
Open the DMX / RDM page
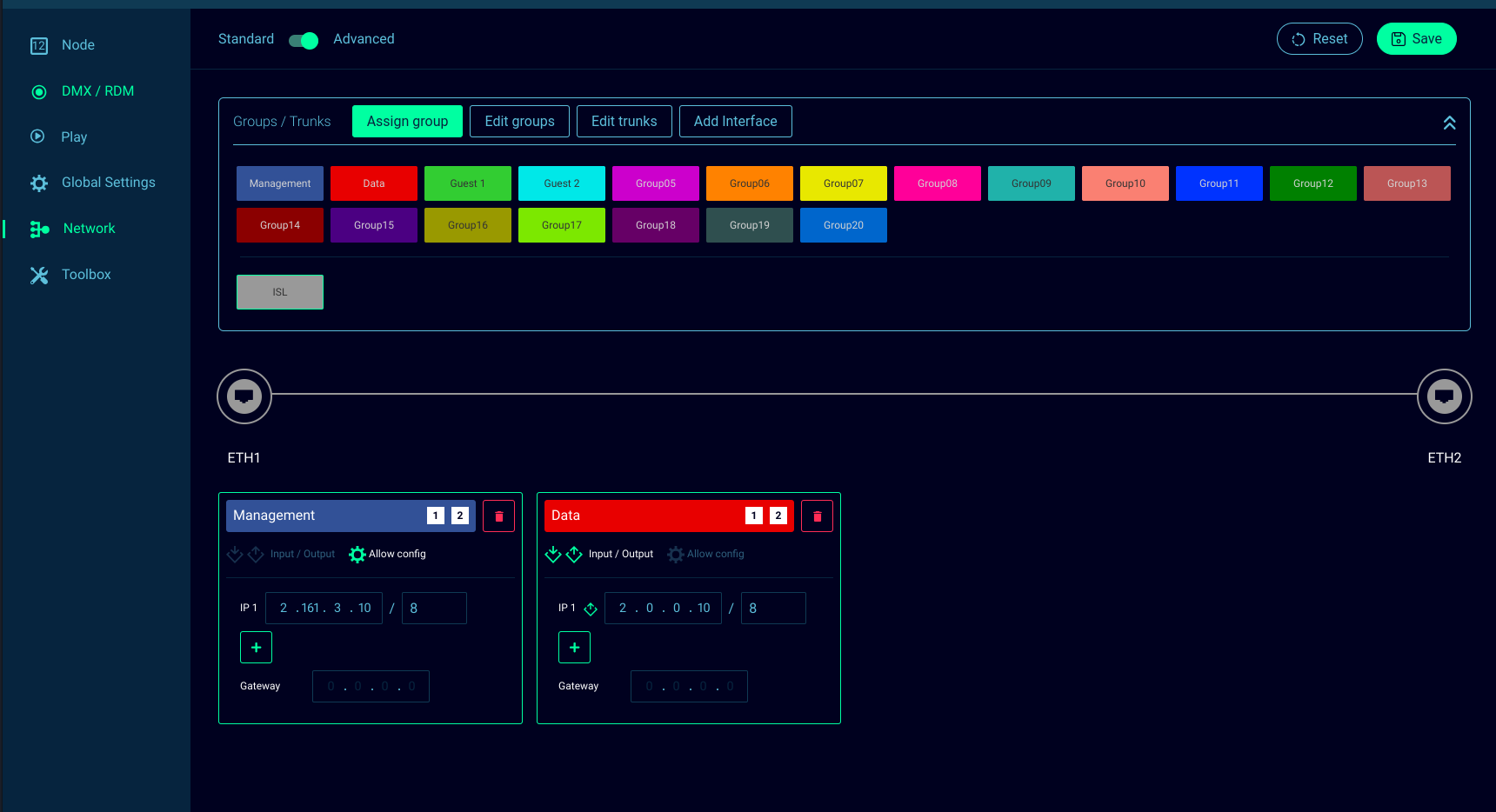point(97,91)
